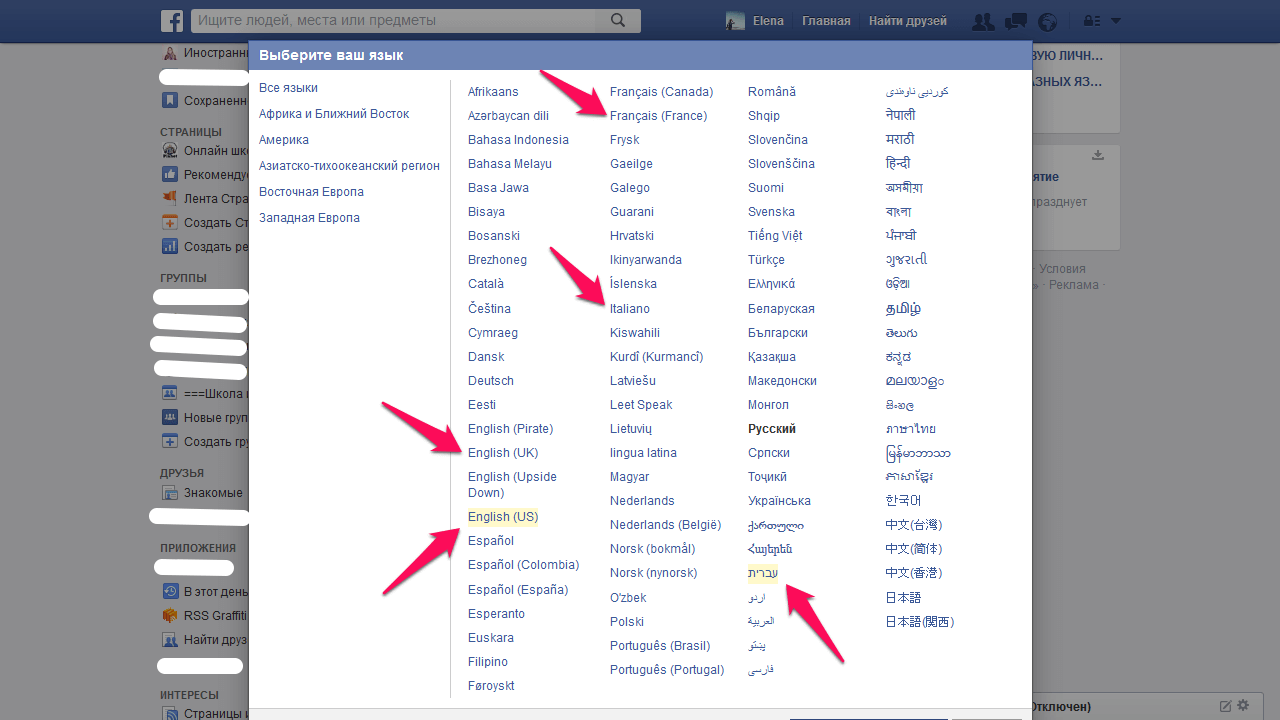This screenshot has width=1280, height=720.
Task: Choose Беларуская language
Action: tap(781, 309)
